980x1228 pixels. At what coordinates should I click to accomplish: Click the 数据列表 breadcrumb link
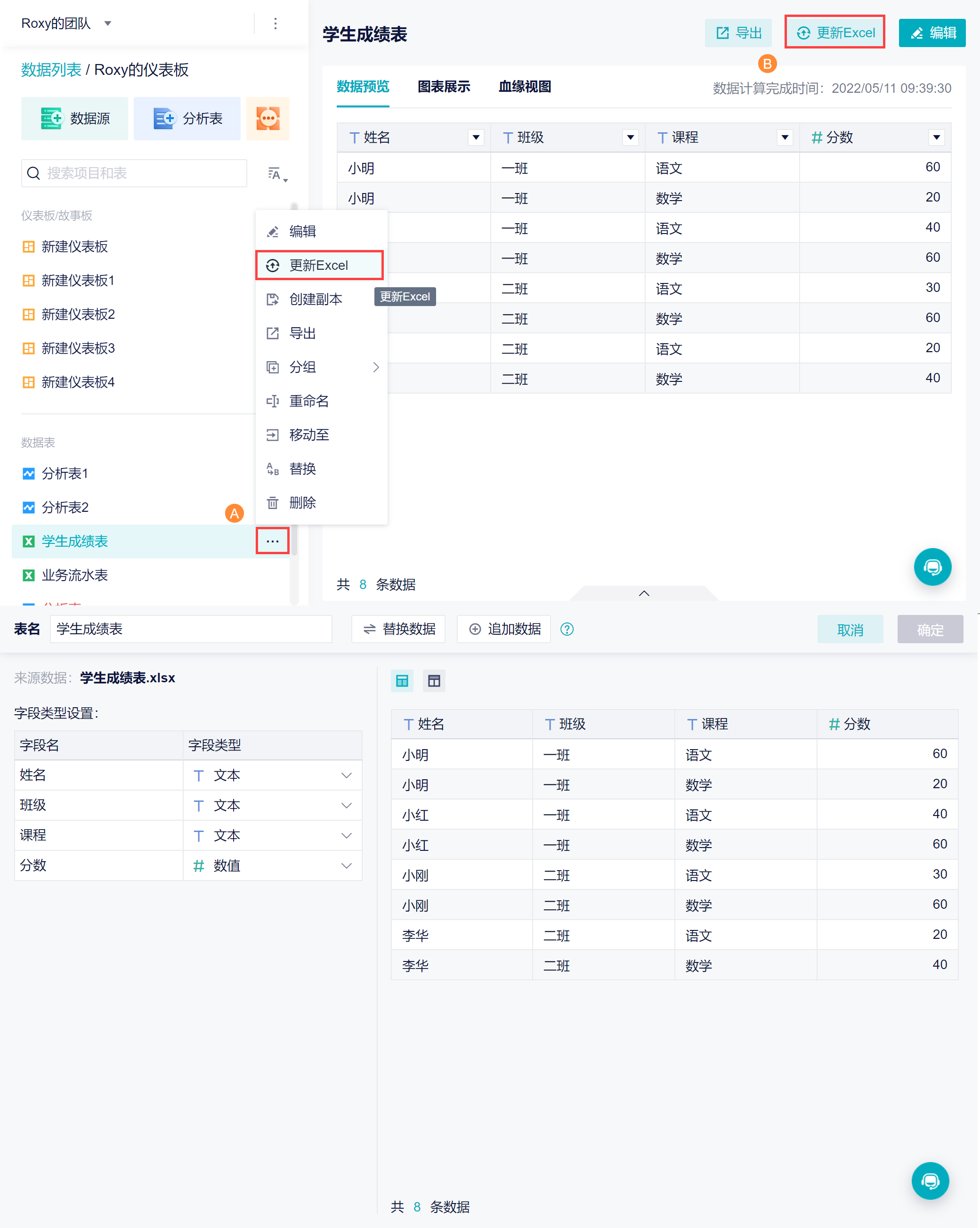point(51,70)
